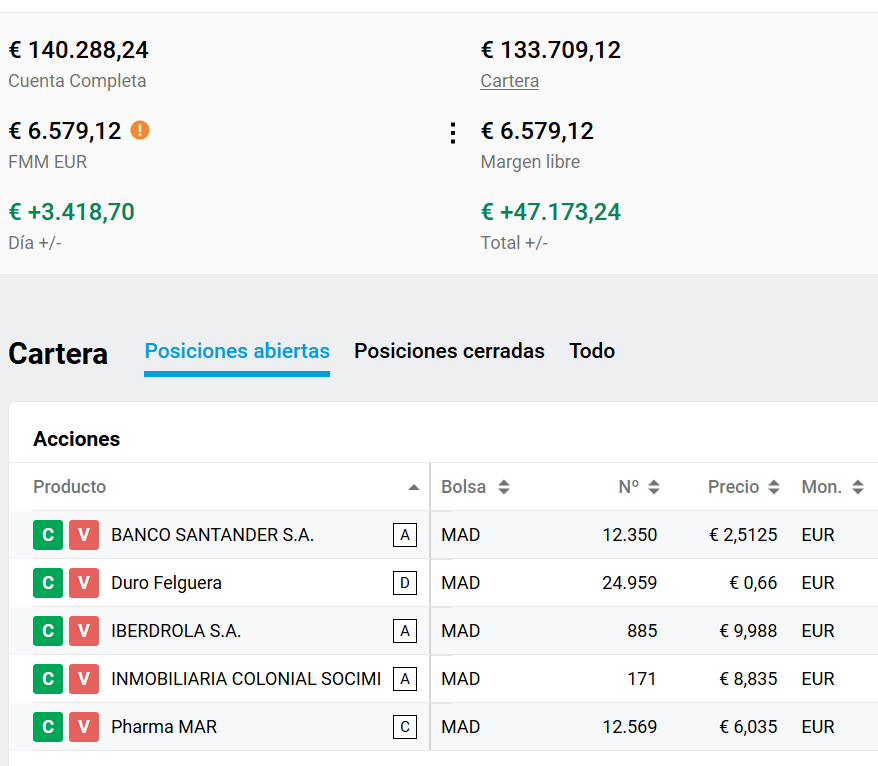Sort table by Bolsa column
The image size is (878, 766).
tap(503, 487)
